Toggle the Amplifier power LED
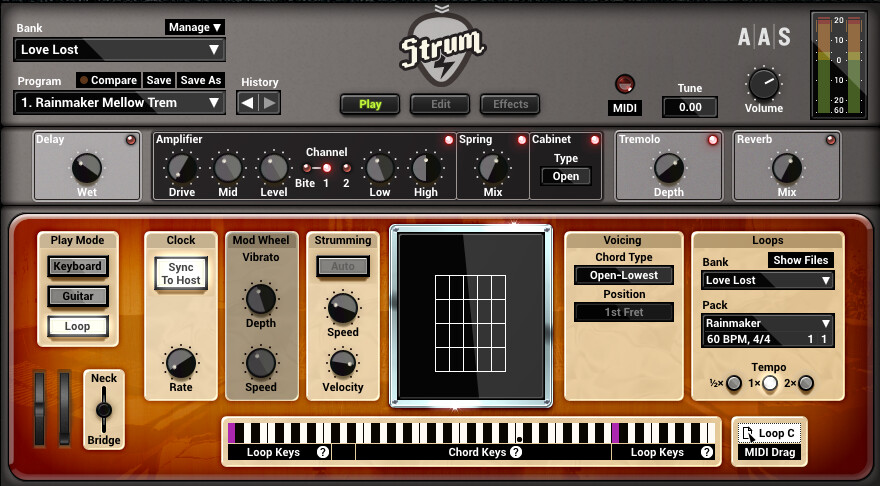Screen dimensions: 880x486 point(449,140)
